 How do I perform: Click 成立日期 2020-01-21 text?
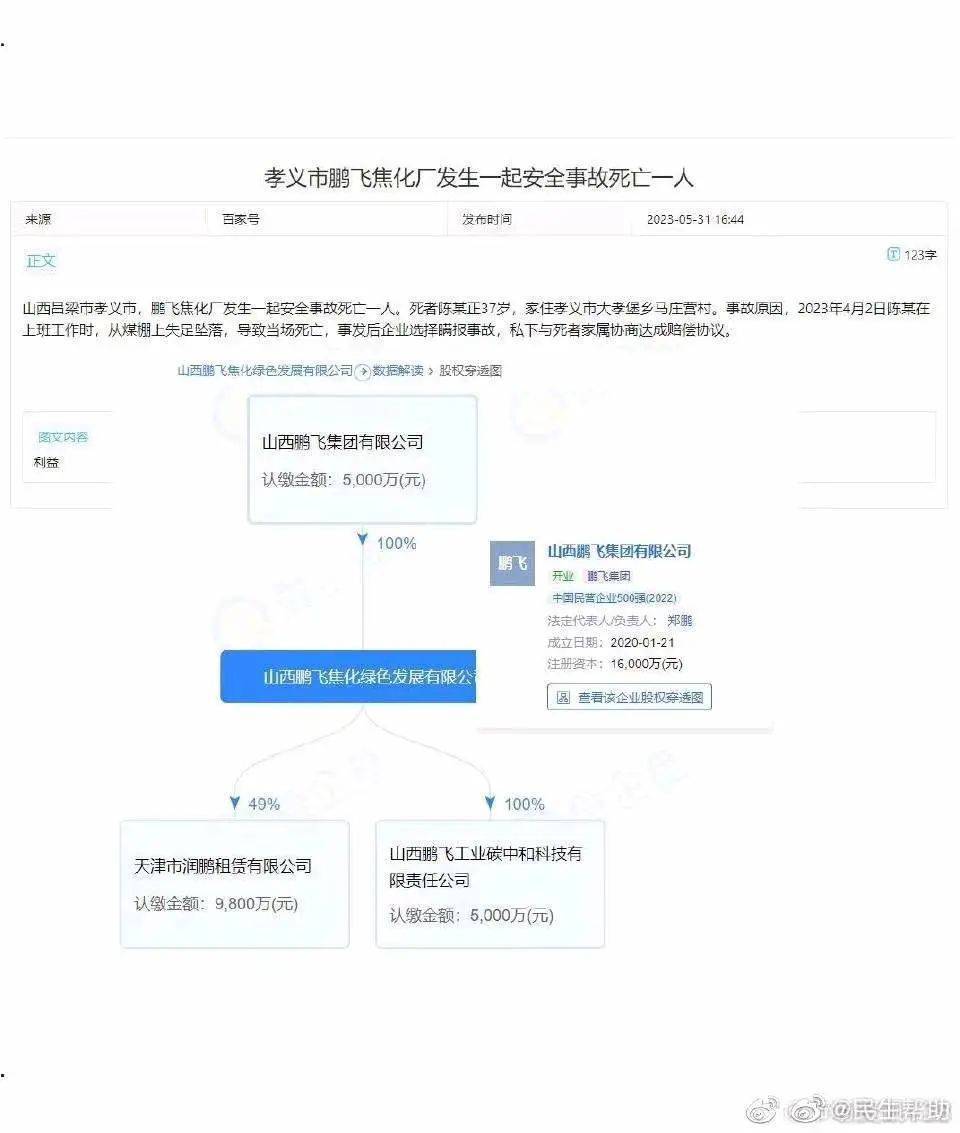pyautogui.click(x=611, y=642)
